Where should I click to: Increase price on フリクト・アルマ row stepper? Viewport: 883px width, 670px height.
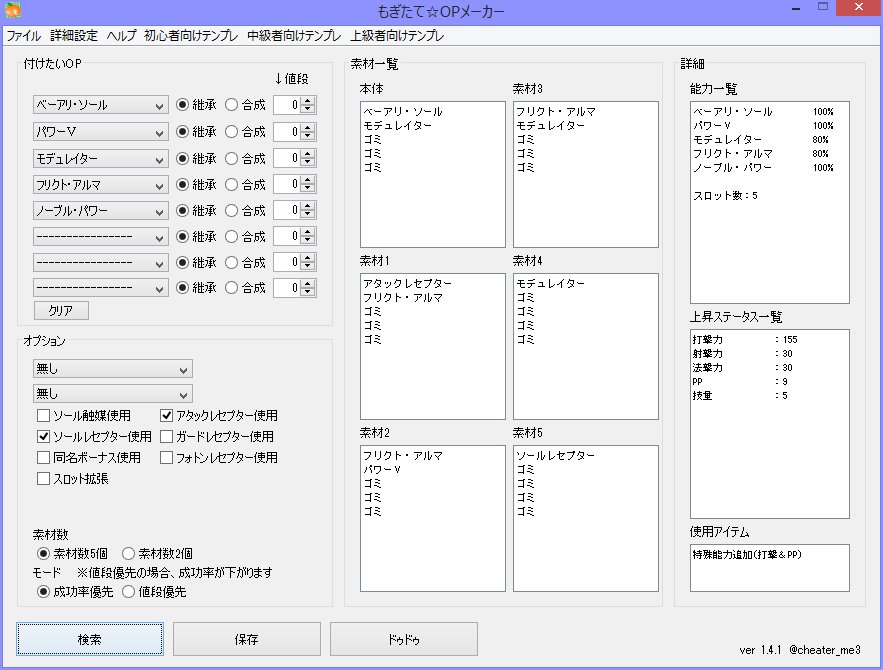[x=307, y=180]
